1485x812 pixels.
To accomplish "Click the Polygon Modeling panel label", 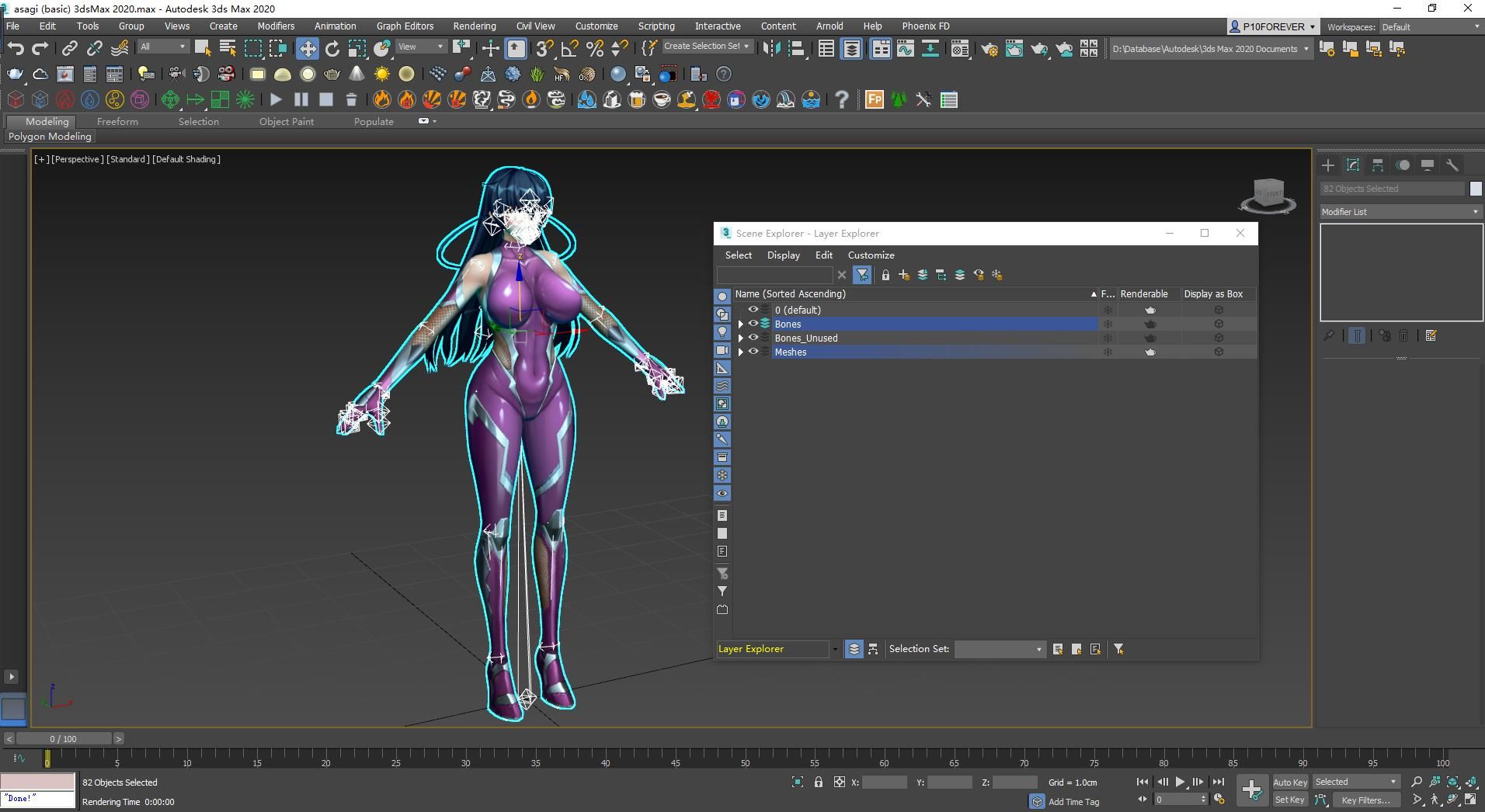I will [x=50, y=136].
